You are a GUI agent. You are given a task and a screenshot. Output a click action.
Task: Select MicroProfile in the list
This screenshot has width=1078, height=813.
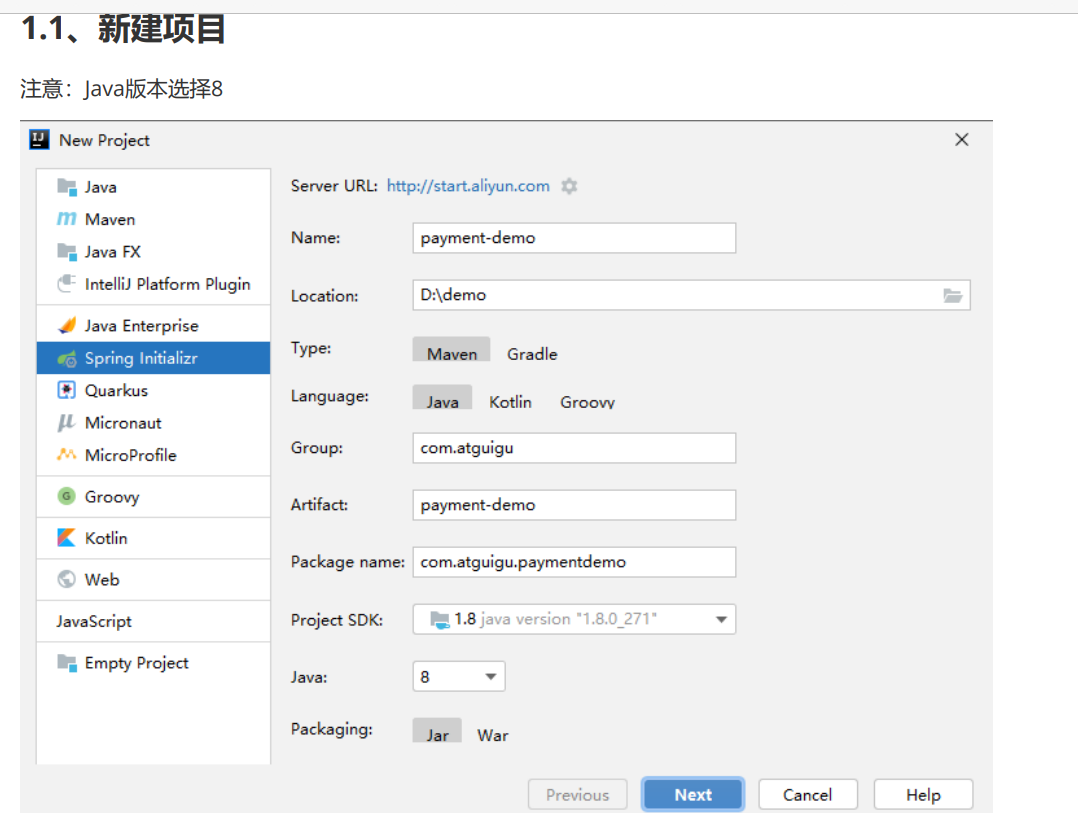click(153, 455)
